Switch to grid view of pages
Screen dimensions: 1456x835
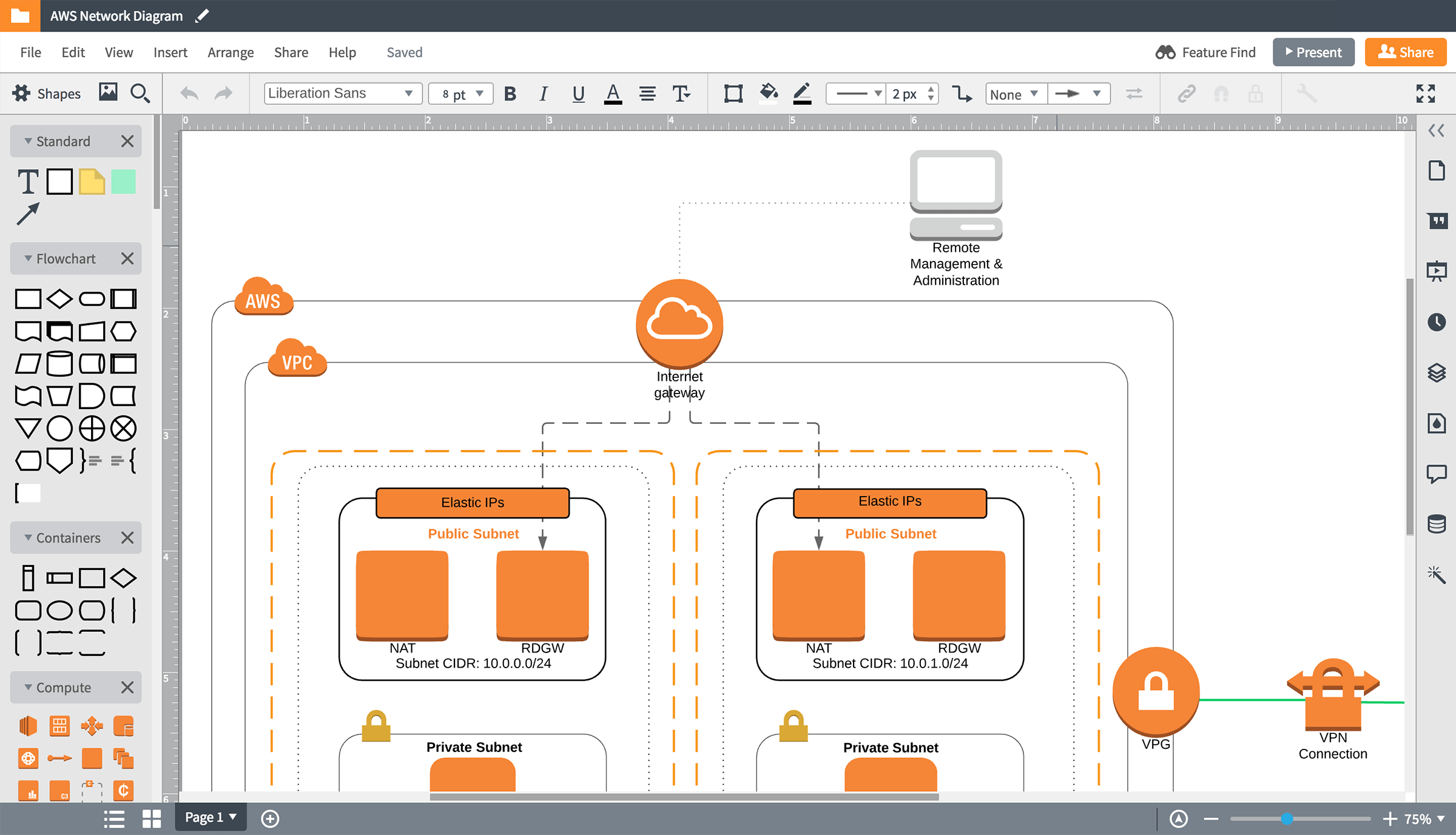coord(152,819)
